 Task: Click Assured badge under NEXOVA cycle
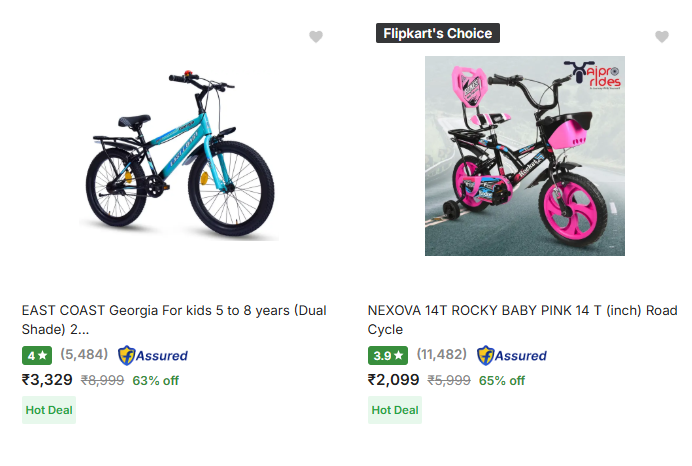(x=512, y=355)
